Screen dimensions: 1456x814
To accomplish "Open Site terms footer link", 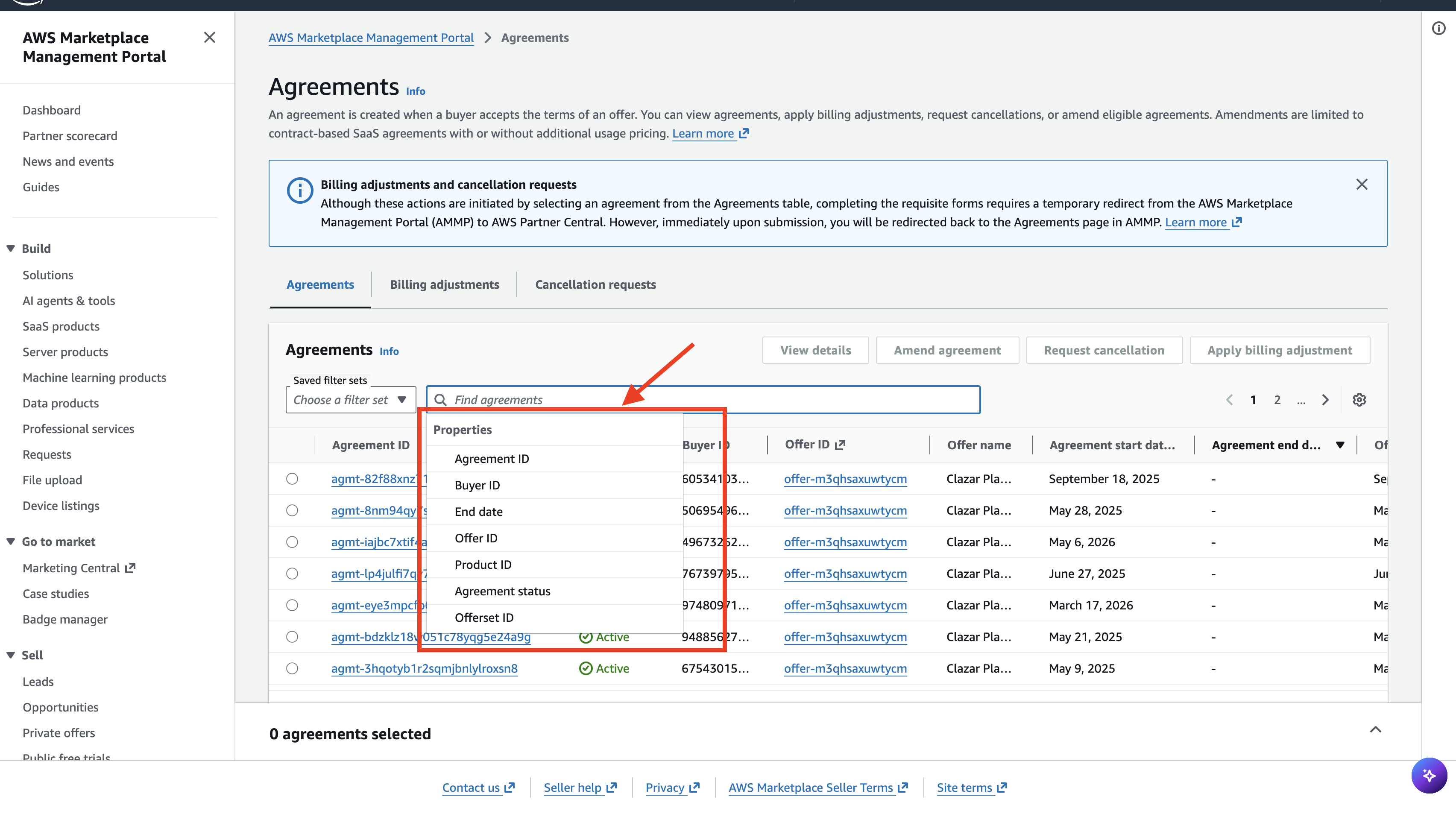I will 972,788.
